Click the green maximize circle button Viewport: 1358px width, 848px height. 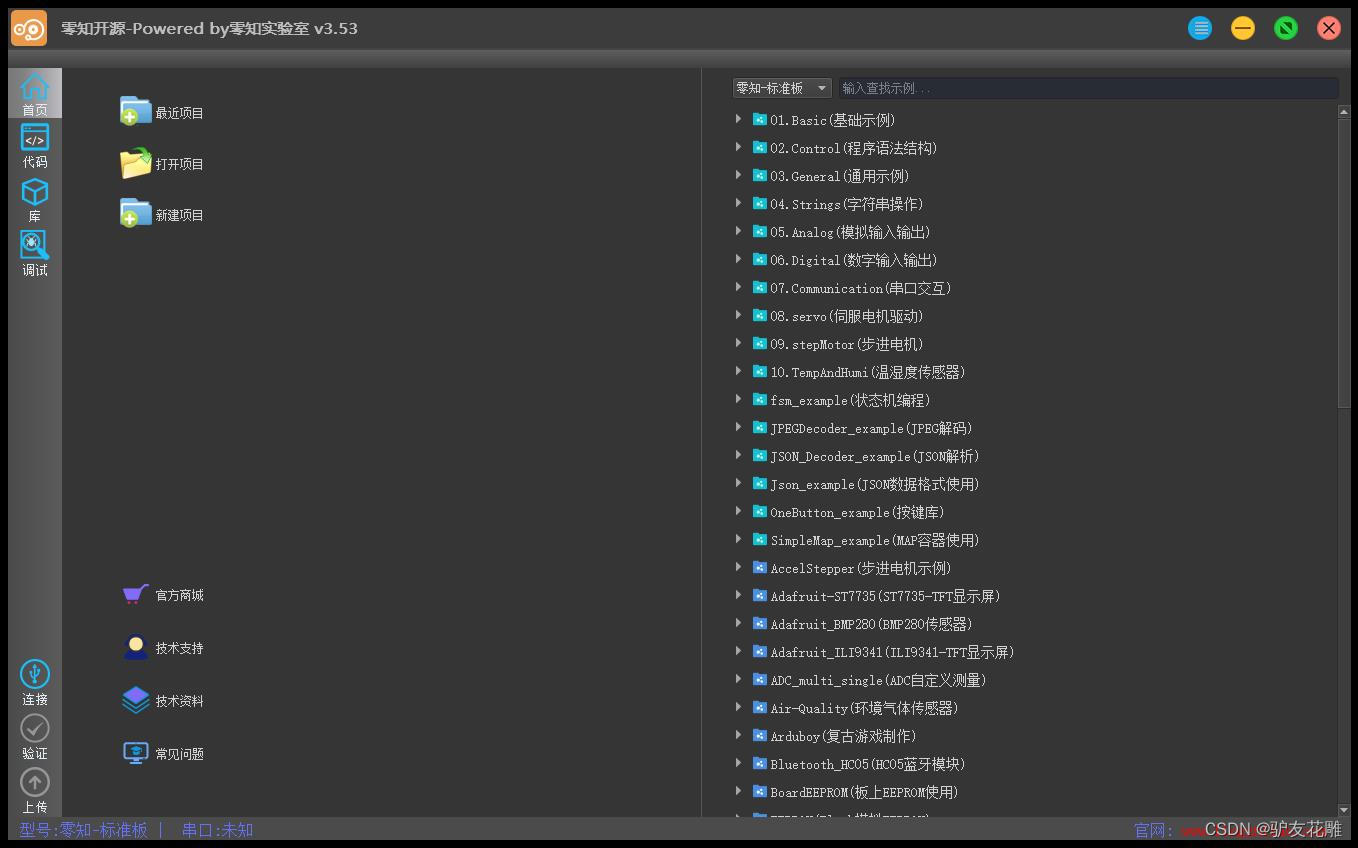click(x=1286, y=28)
